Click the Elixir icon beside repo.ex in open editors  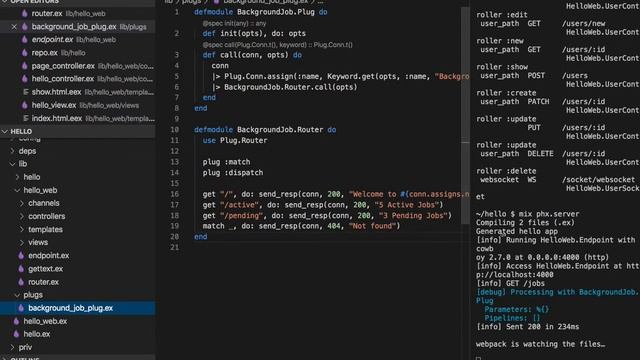point(24,53)
